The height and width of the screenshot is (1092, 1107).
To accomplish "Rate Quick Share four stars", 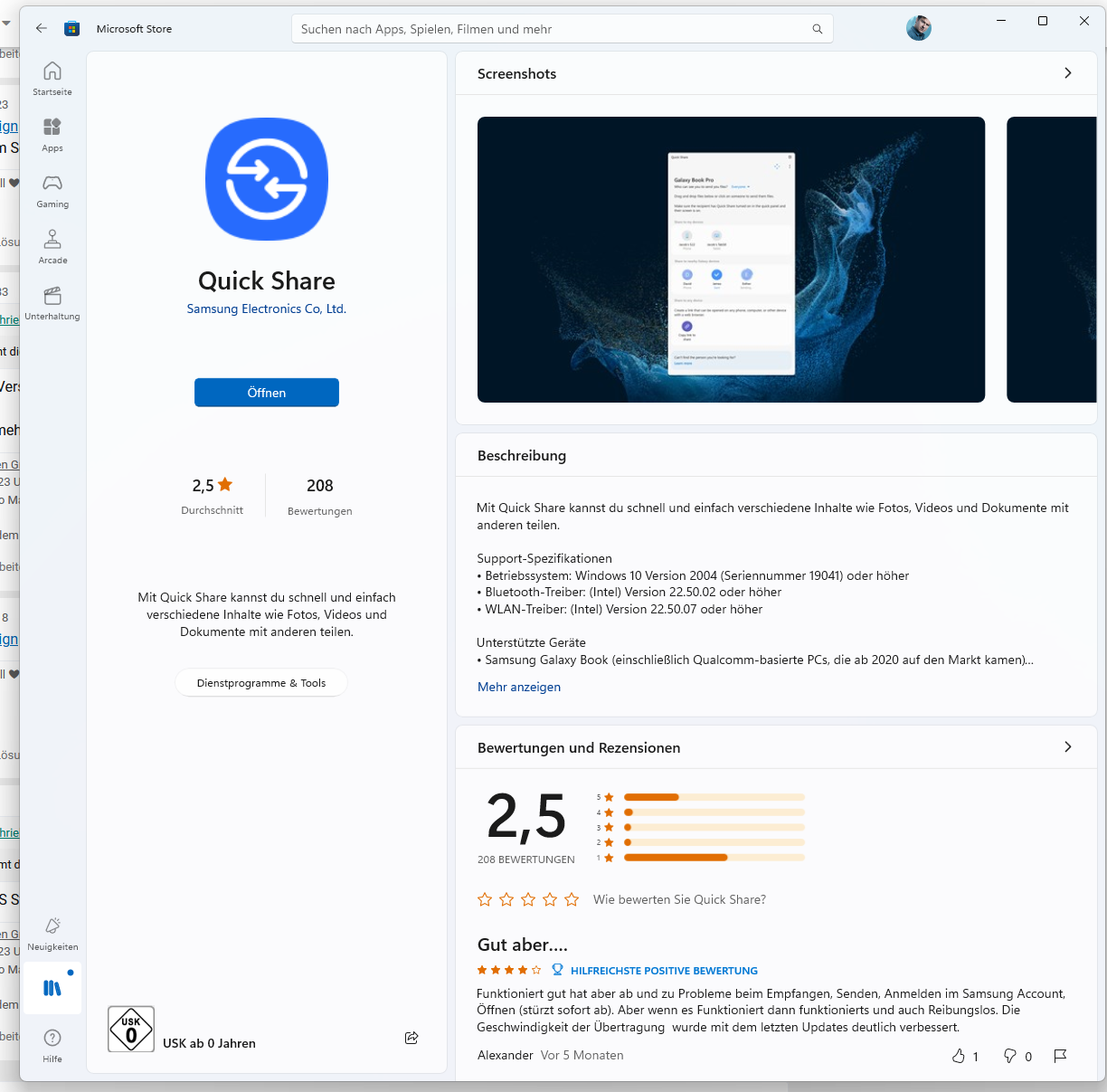I will click(550, 899).
